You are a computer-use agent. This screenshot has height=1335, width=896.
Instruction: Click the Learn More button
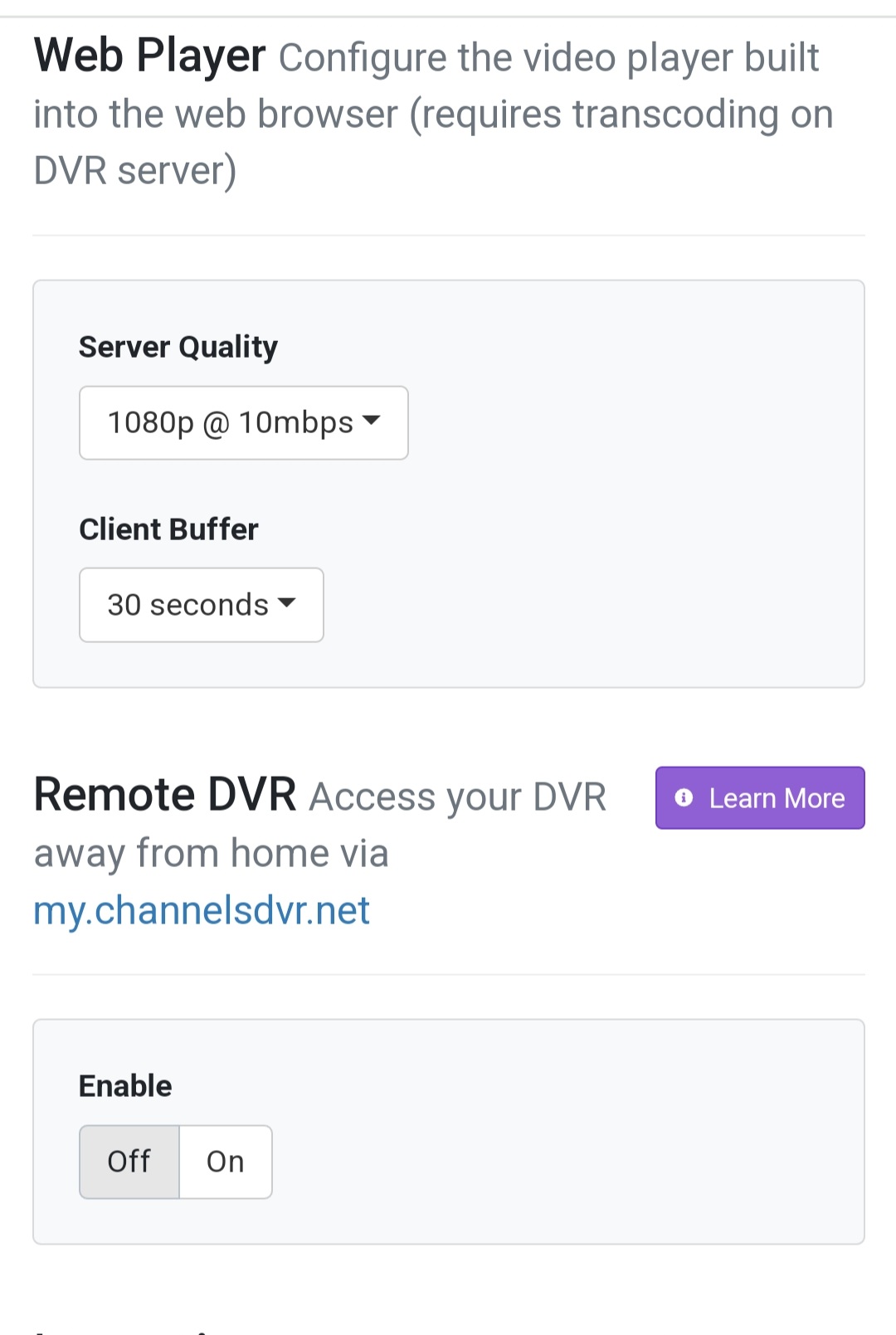coord(760,798)
